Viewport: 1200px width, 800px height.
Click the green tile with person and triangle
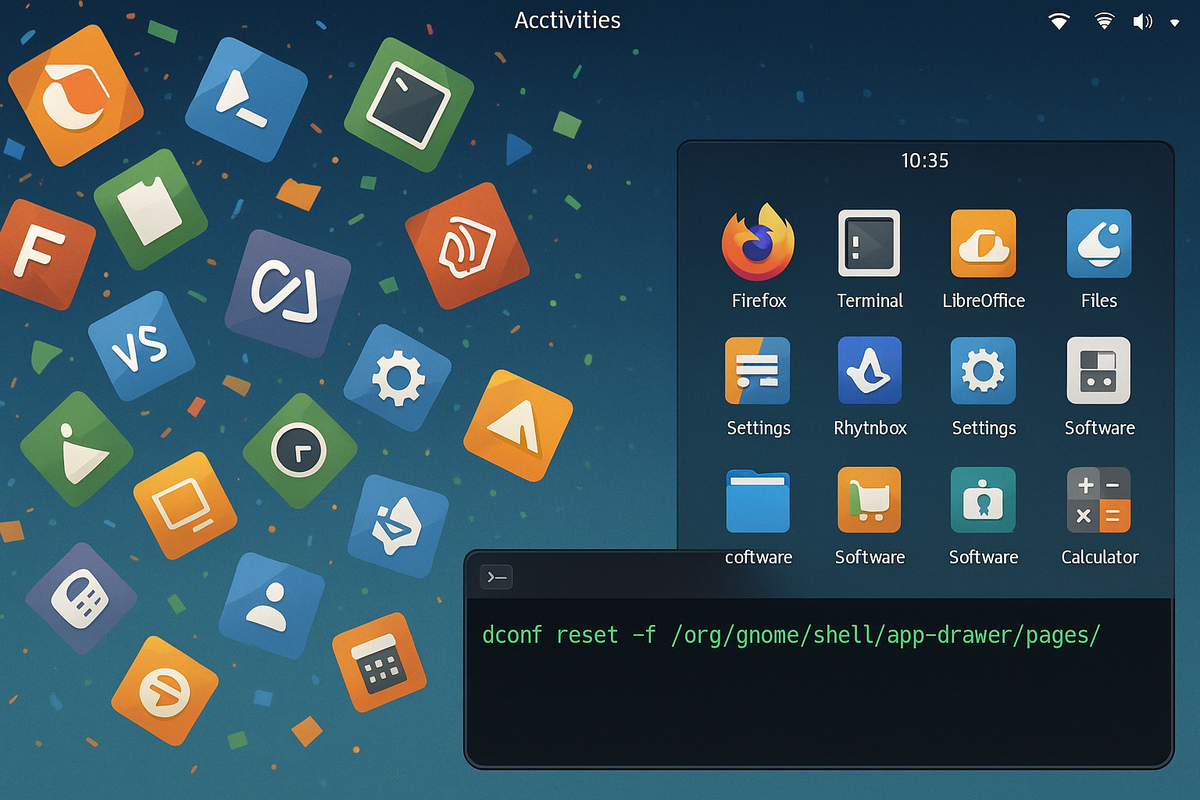(76, 447)
